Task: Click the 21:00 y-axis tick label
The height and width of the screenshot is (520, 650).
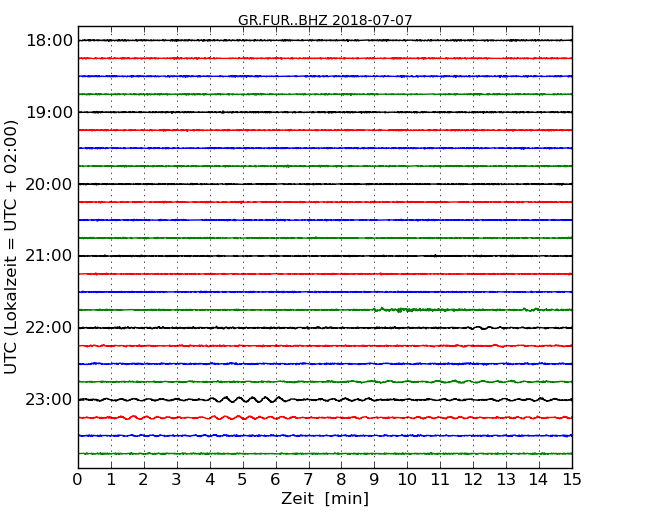Action: pos(49,256)
